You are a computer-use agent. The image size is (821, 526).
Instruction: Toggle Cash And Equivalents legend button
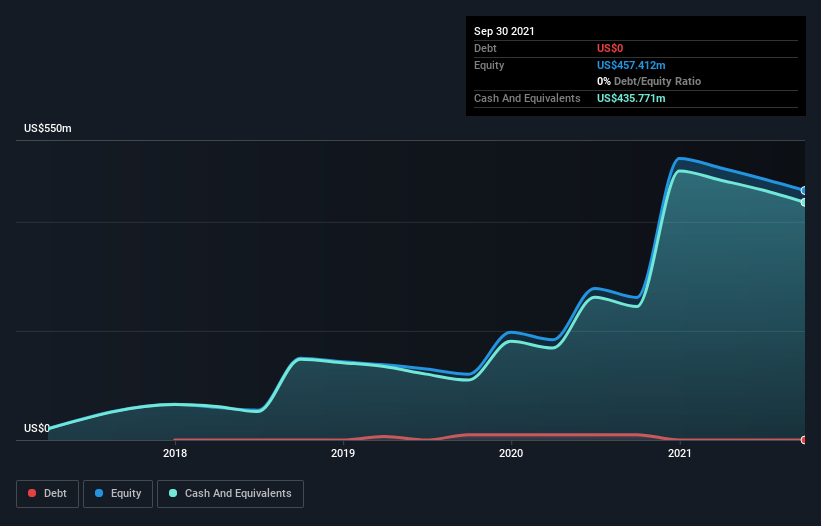point(230,494)
